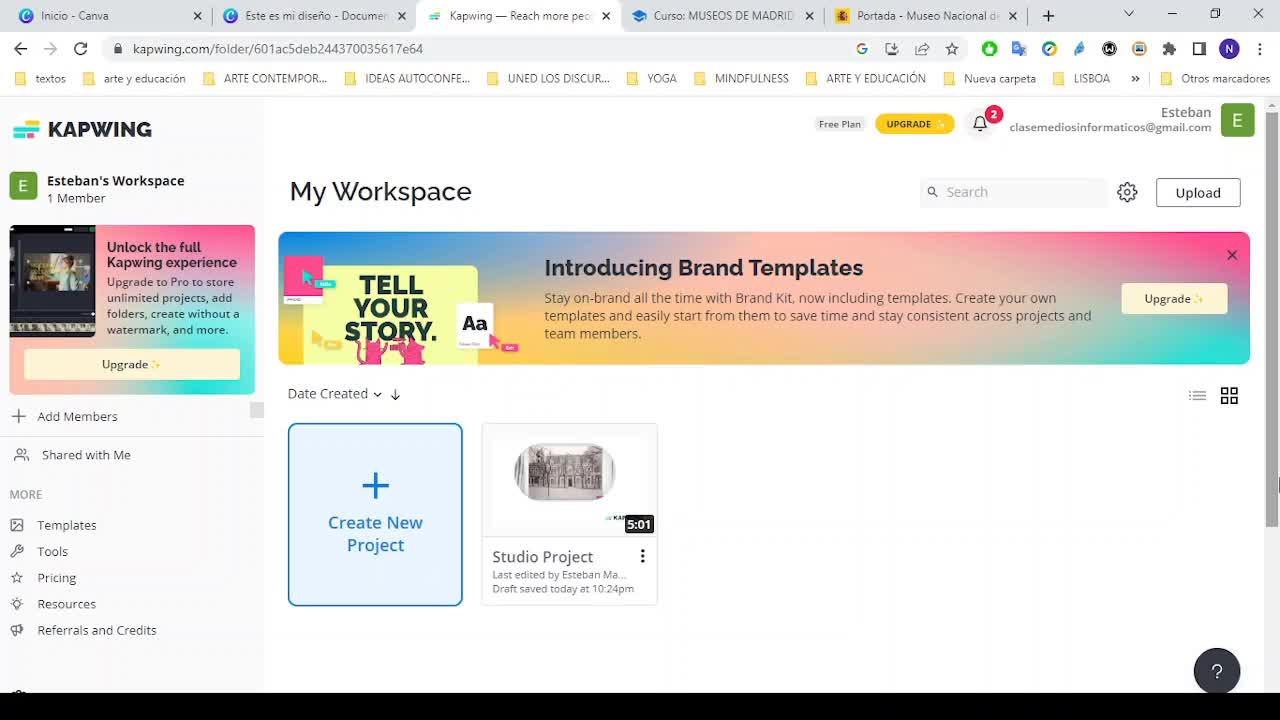The image size is (1280, 720).
Task: Click the Upload button
Action: (x=1198, y=193)
